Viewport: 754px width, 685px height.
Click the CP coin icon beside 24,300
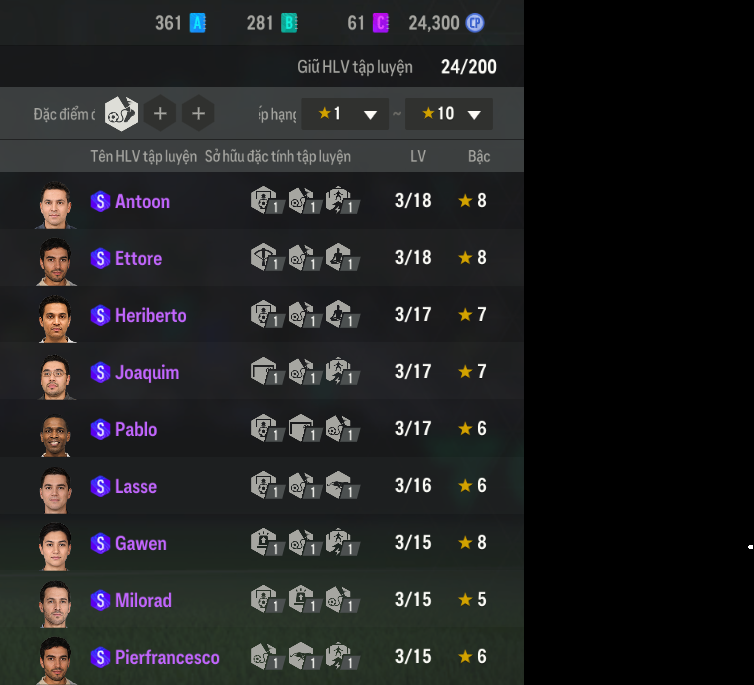pos(475,23)
